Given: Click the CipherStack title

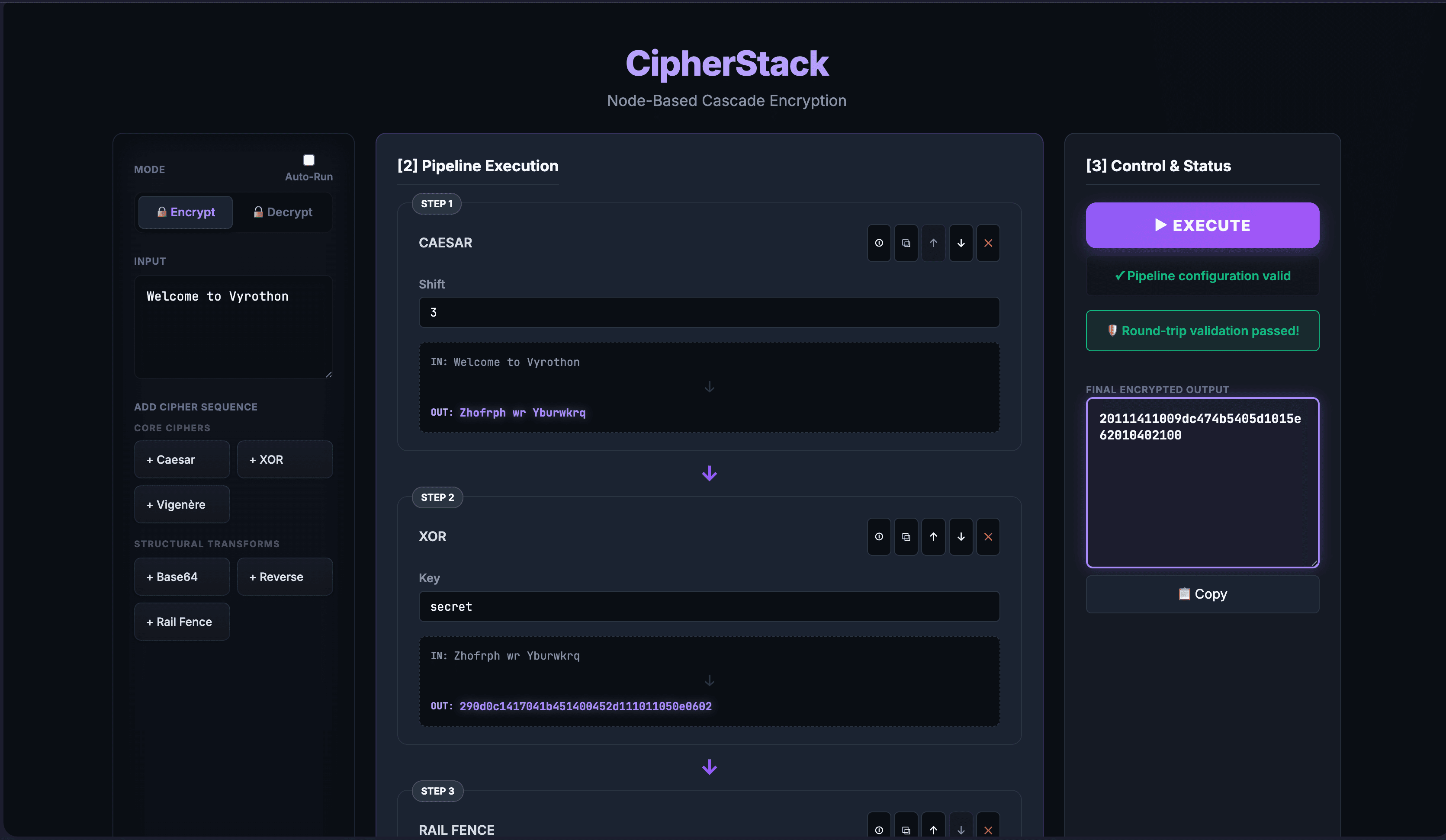Looking at the screenshot, I should [x=726, y=63].
